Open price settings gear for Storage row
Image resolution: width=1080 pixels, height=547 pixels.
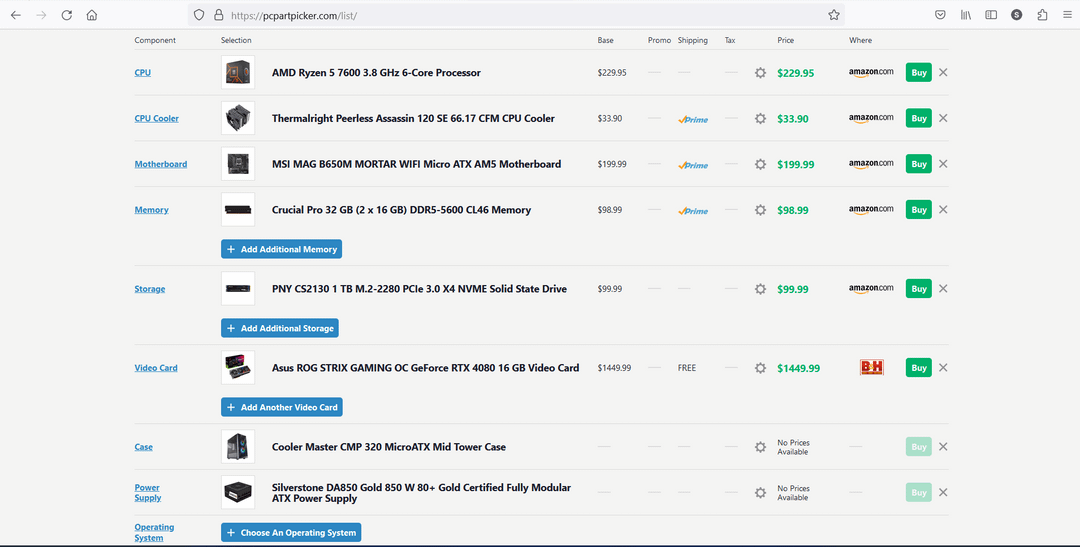(x=760, y=289)
